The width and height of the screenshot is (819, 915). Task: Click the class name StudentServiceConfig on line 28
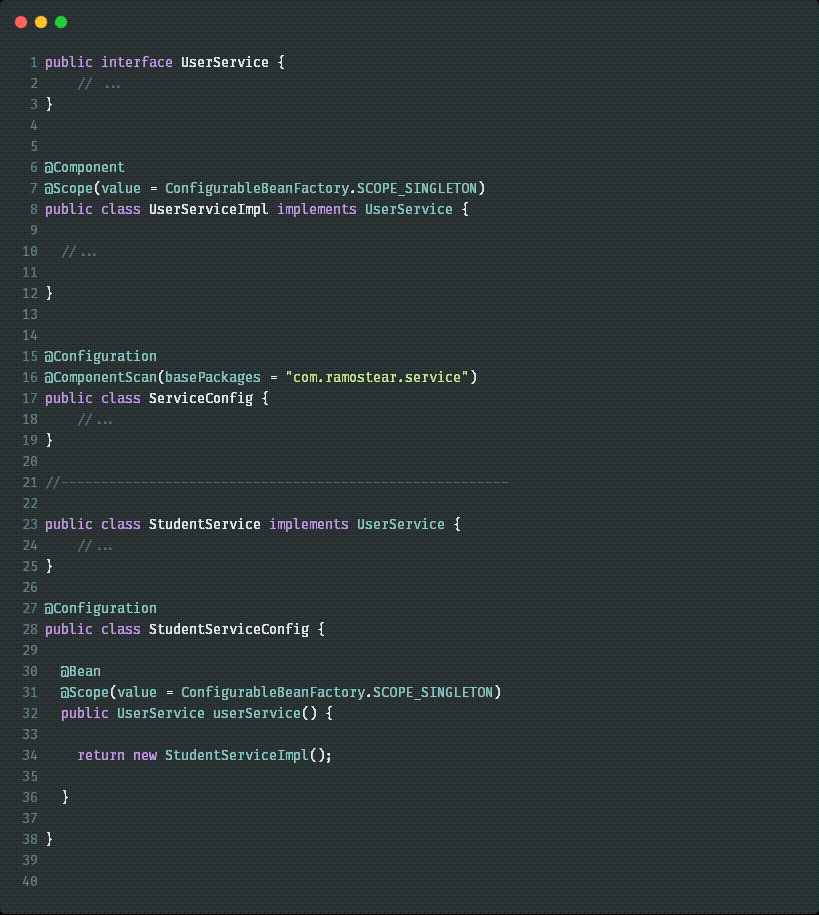pos(229,630)
